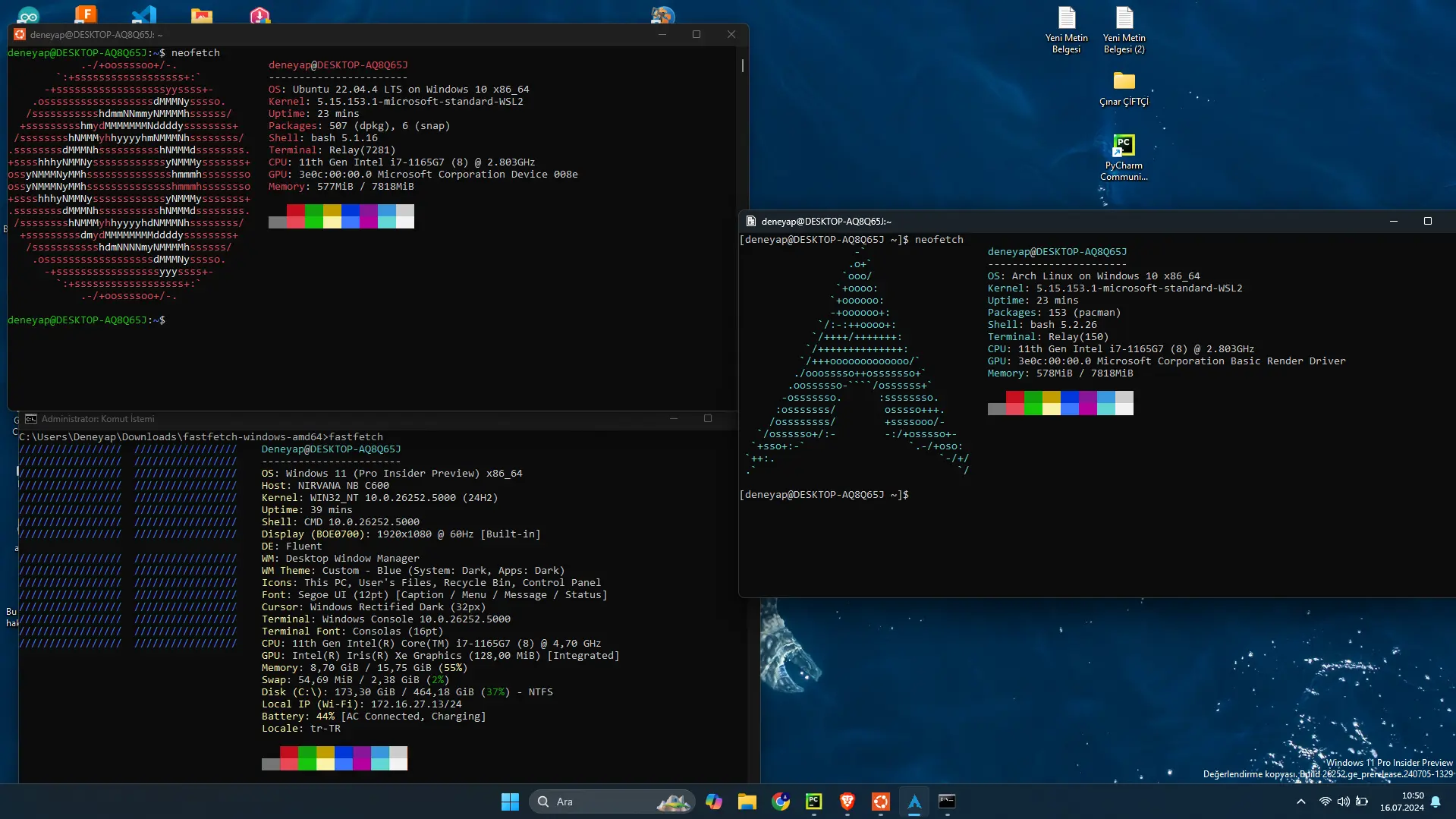
Task: Maximize the Komut İstemi window
Action: click(708, 418)
